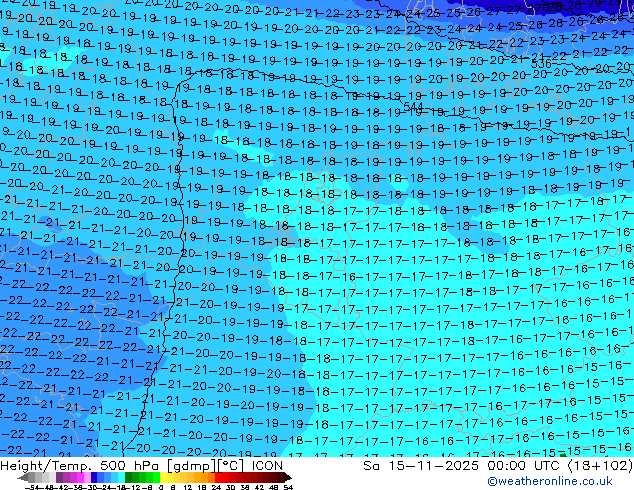
Task: Click the "544" height contour label
Action: tap(413, 107)
